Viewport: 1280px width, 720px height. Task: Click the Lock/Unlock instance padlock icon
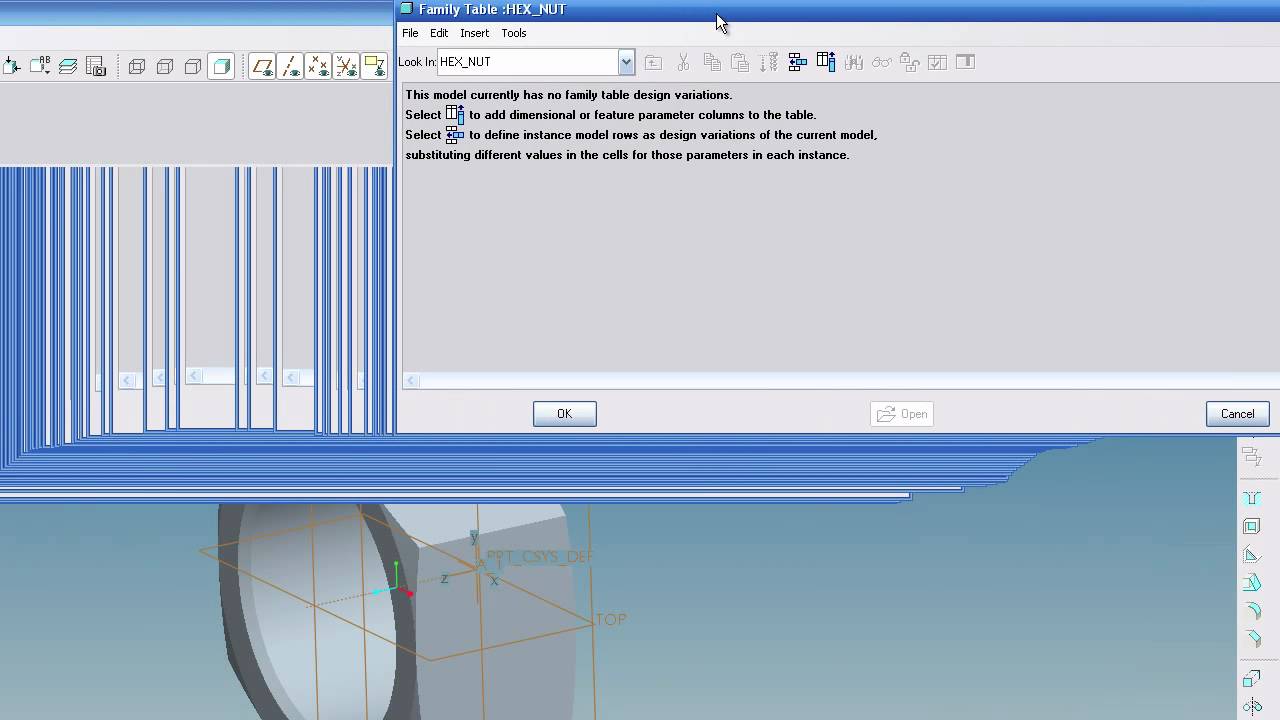point(909,62)
